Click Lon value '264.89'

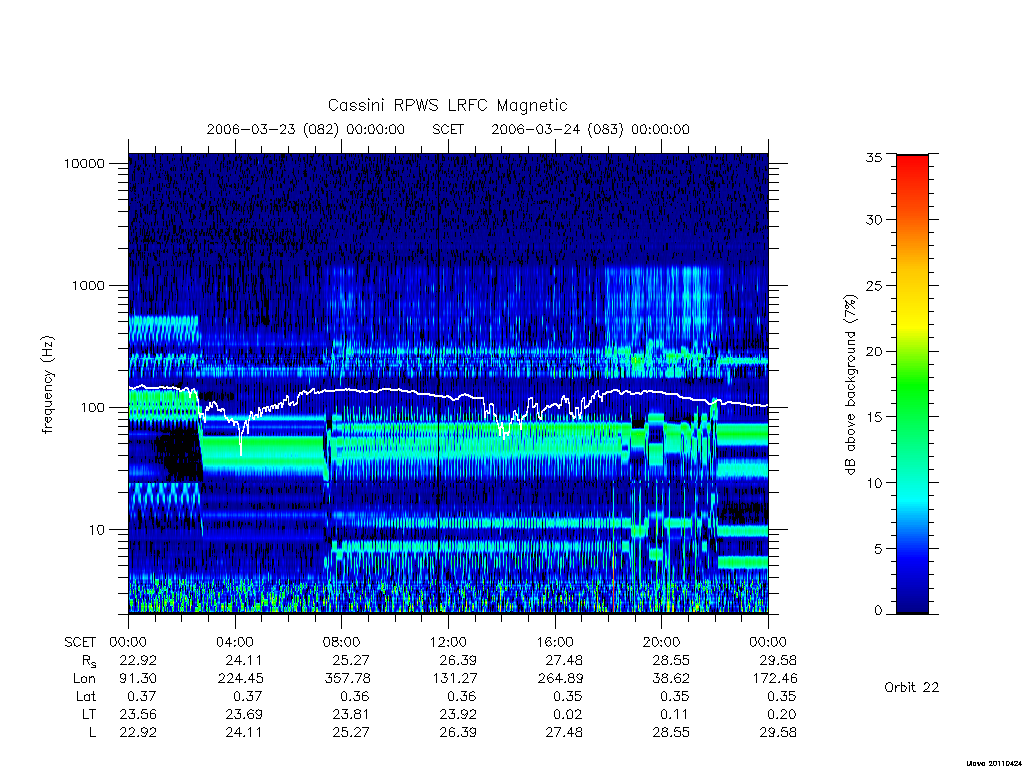[x=560, y=679]
